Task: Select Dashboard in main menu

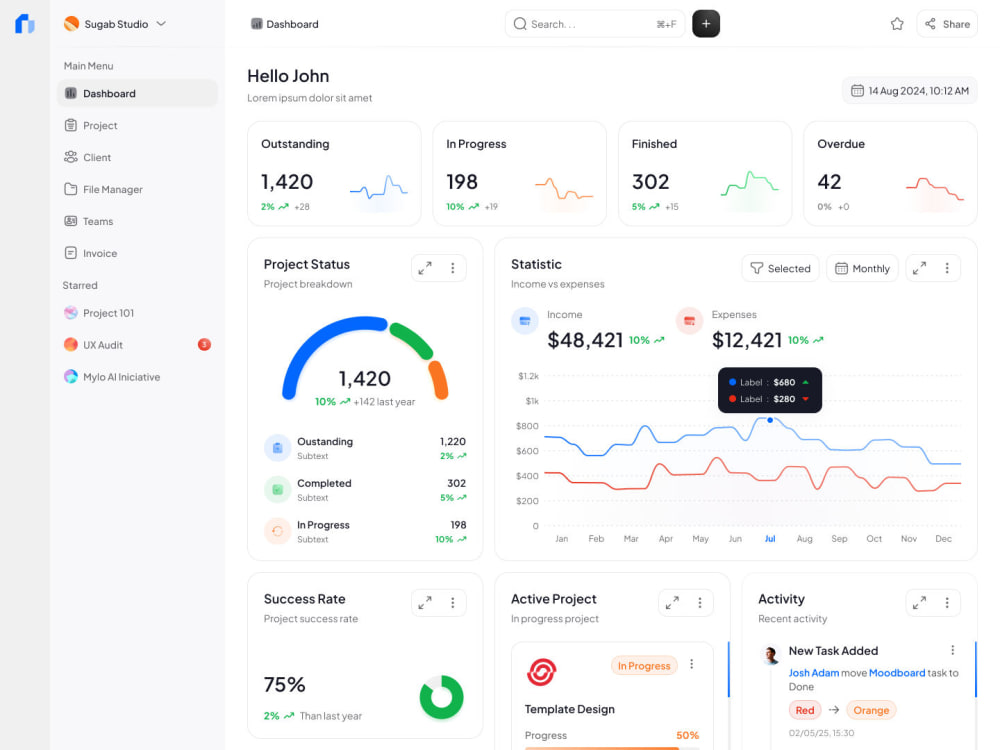Action: [x=137, y=93]
